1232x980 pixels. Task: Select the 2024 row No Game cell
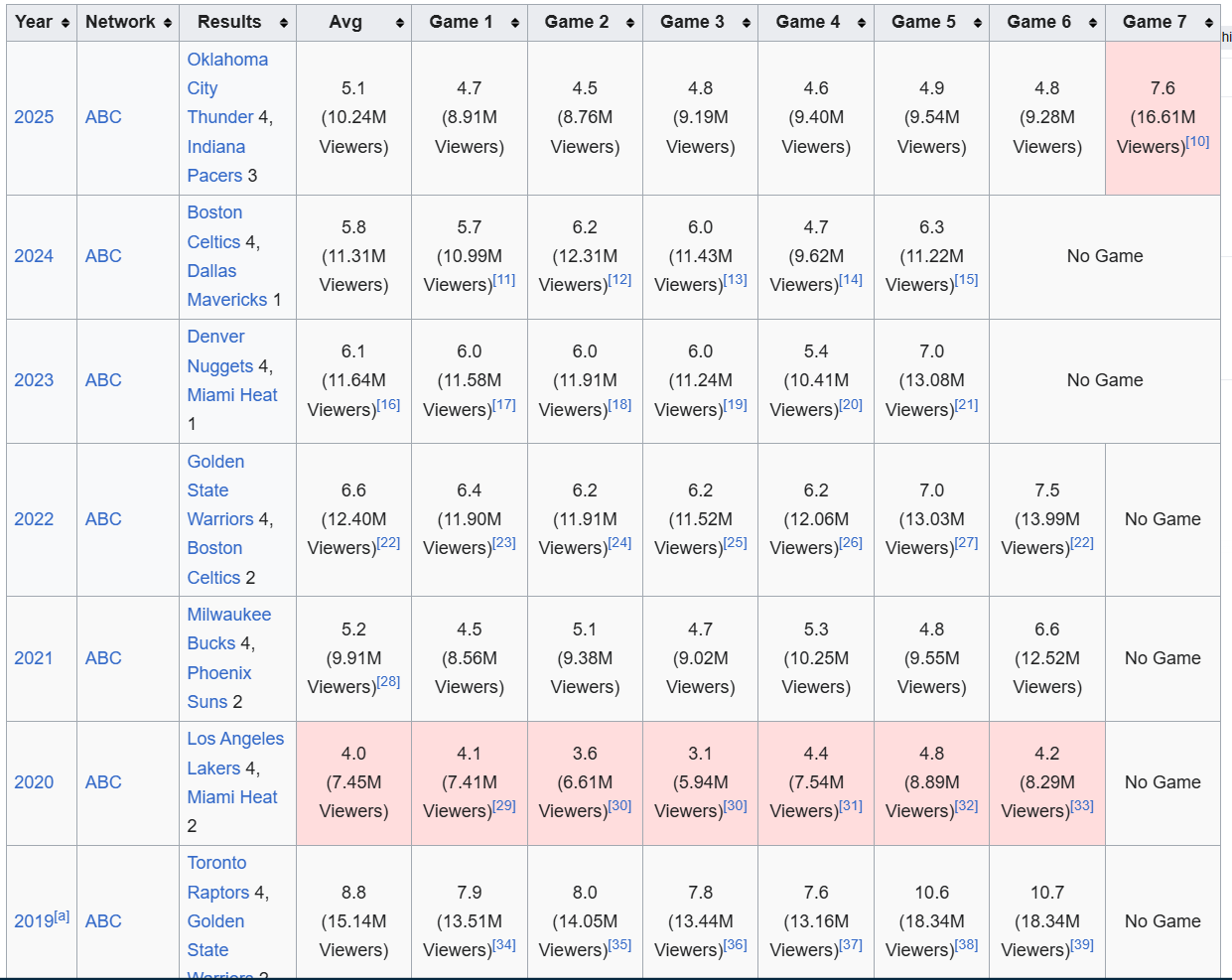click(x=1105, y=257)
